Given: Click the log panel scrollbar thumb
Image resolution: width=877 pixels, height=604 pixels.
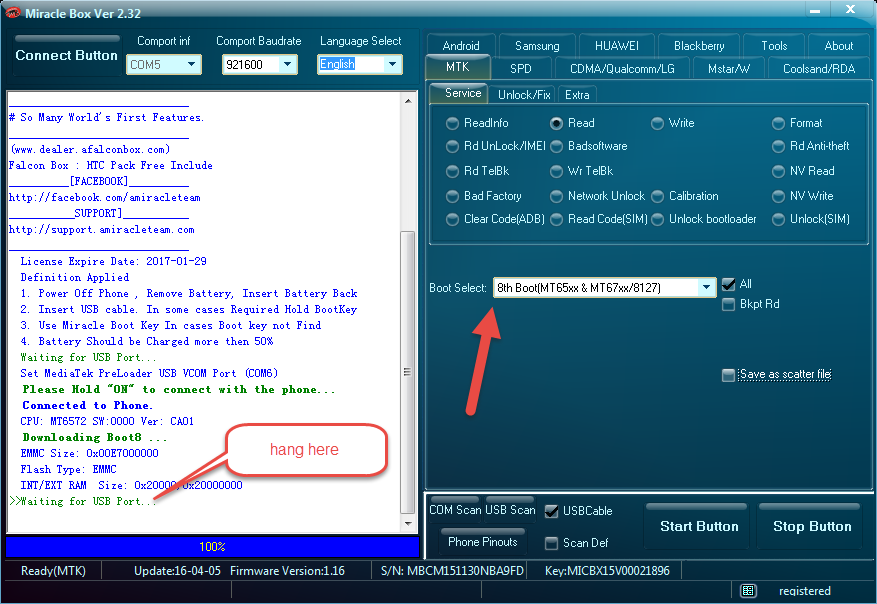Looking at the screenshot, I should (408, 372).
